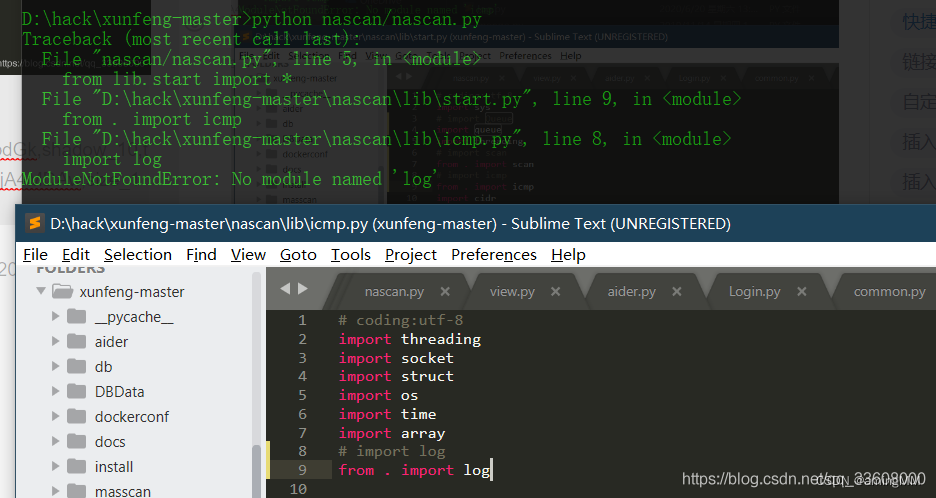Select the __pycache__ folder name
The image size is (936, 498).
134,317
